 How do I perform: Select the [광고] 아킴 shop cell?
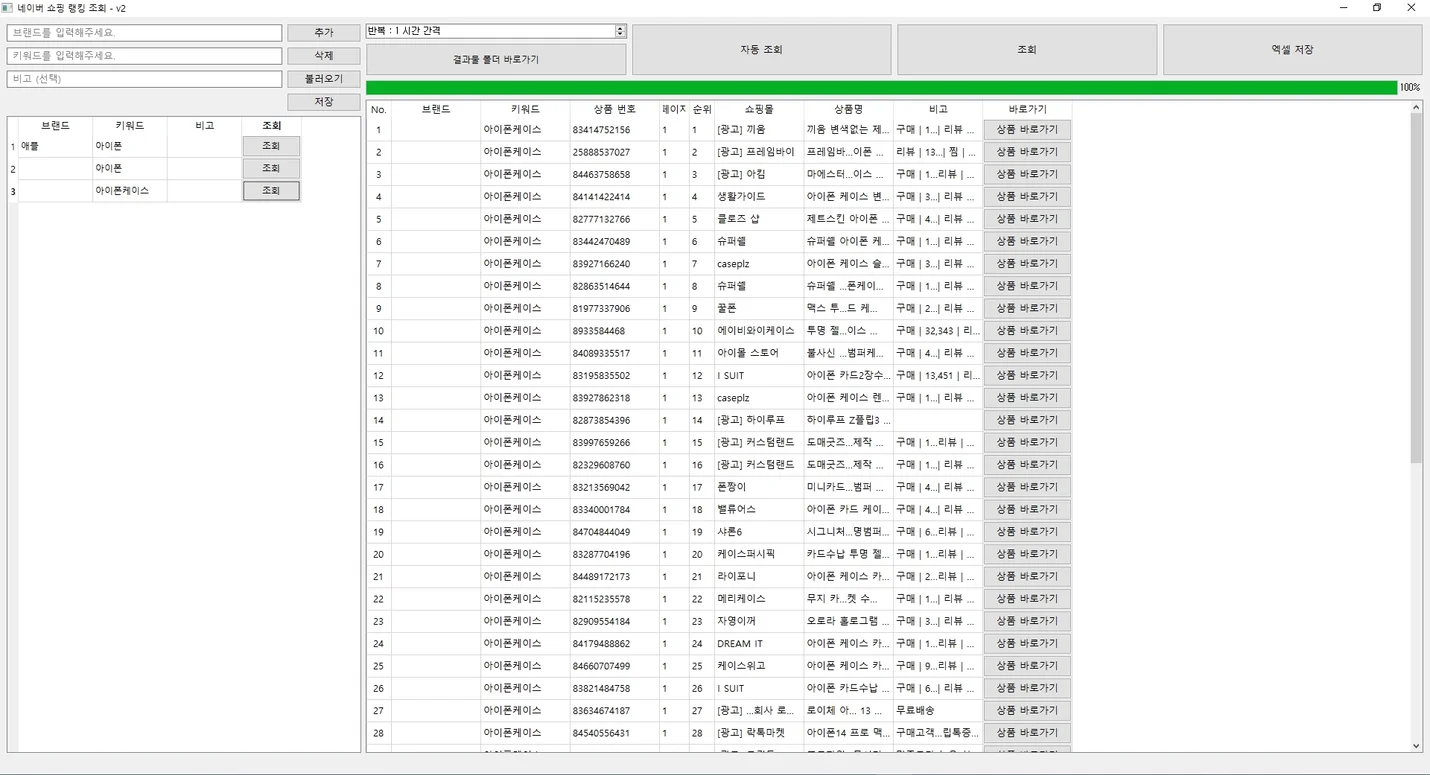click(x=759, y=174)
